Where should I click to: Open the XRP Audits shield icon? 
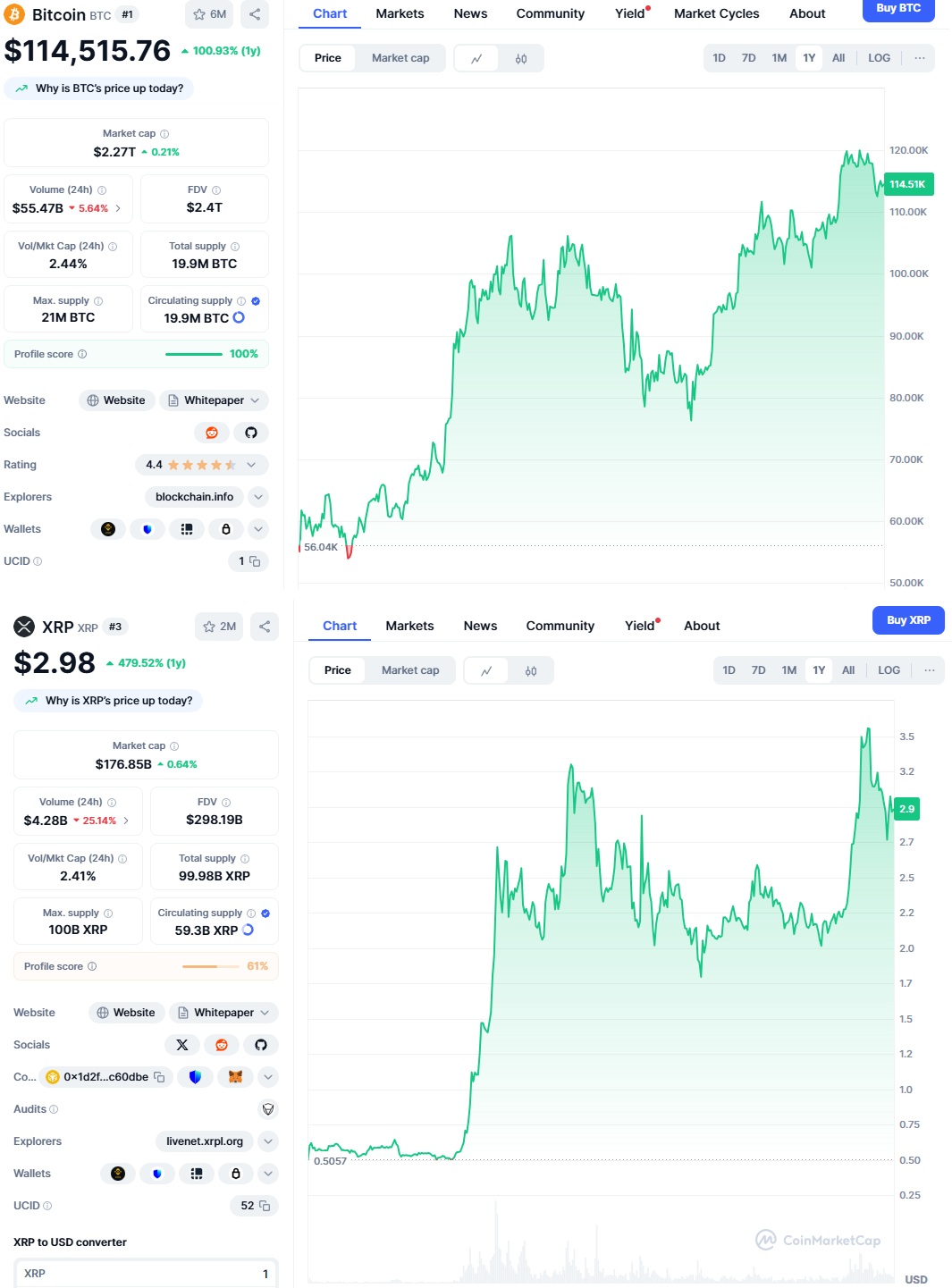pyautogui.click(x=267, y=1109)
